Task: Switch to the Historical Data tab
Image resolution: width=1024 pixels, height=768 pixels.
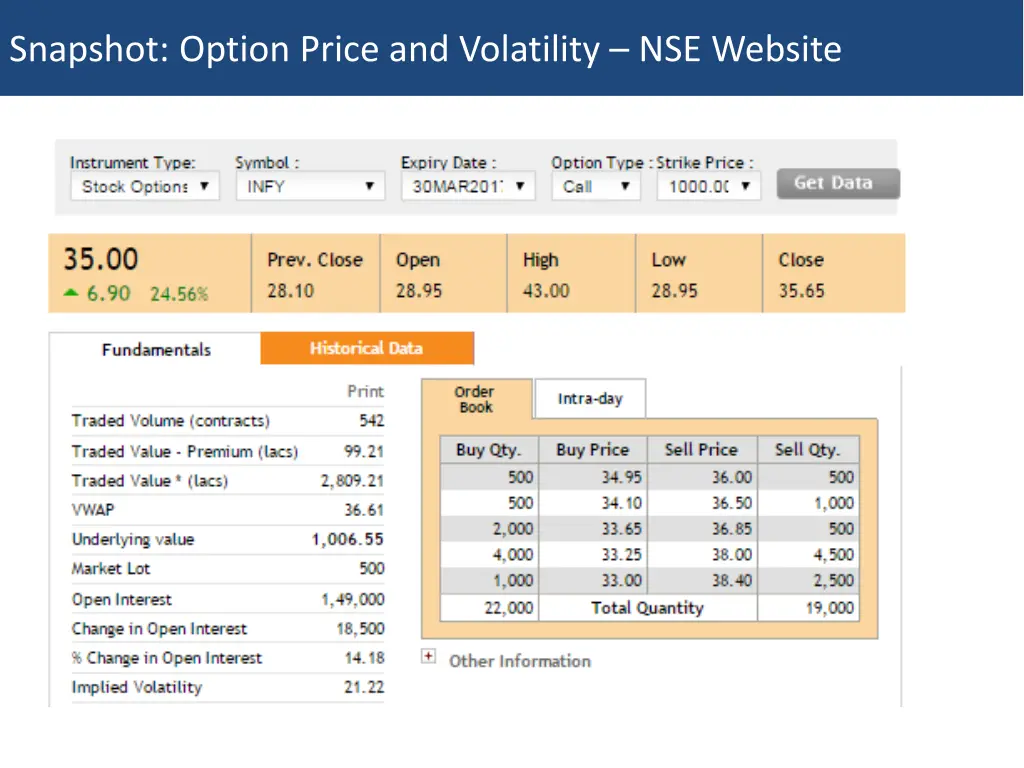Action: click(366, 349)
